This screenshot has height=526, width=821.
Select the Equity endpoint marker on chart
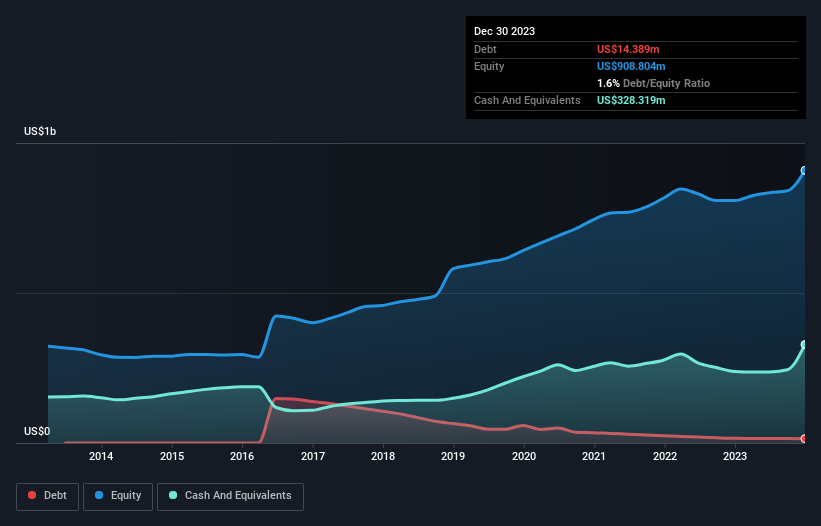tap(804, 171)
